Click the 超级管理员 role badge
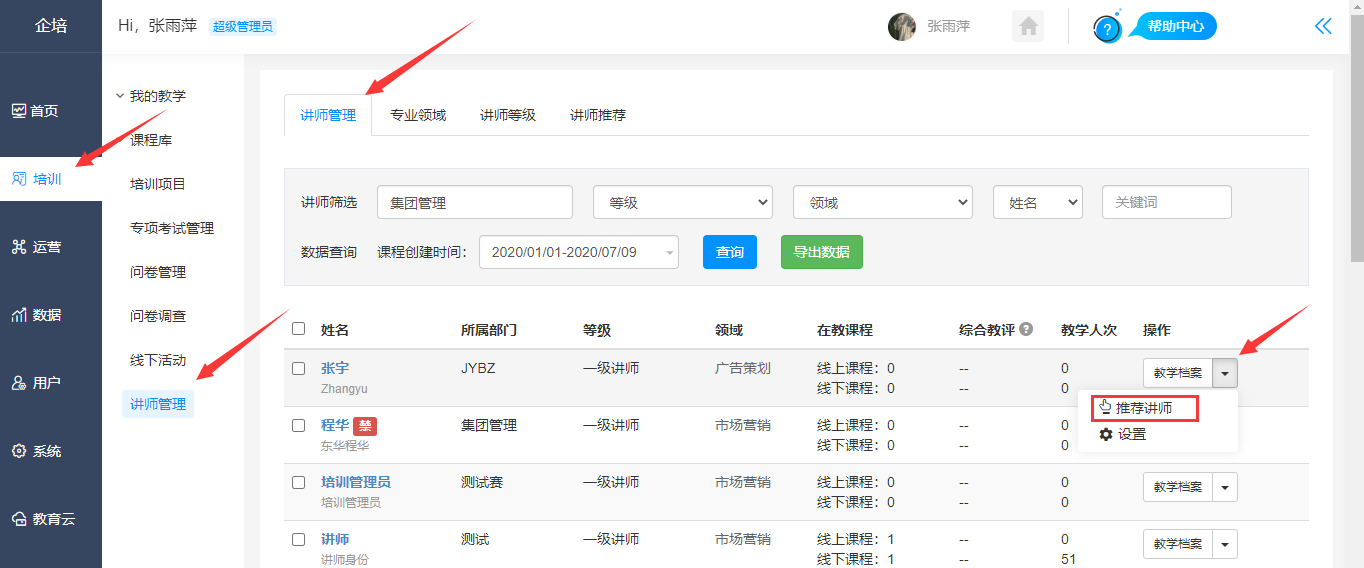This screenshot has height=568, width=1364. pos(243,26)
